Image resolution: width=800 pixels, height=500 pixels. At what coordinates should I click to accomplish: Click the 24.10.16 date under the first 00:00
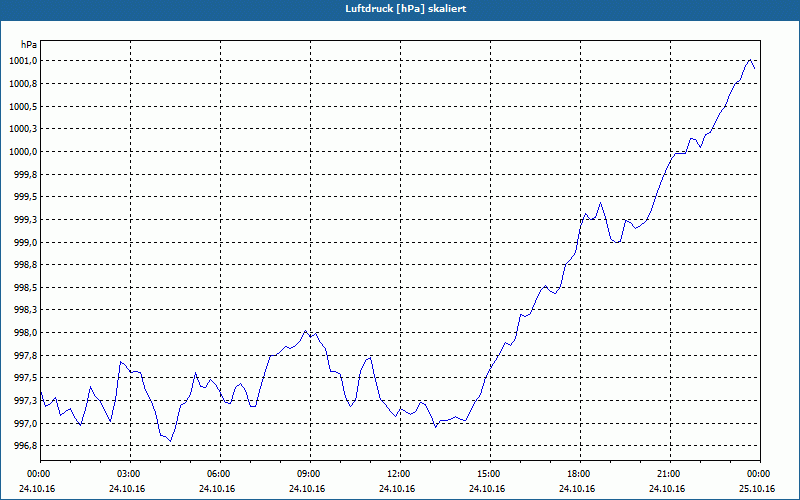pyautogui.click(x=37, y=489)
